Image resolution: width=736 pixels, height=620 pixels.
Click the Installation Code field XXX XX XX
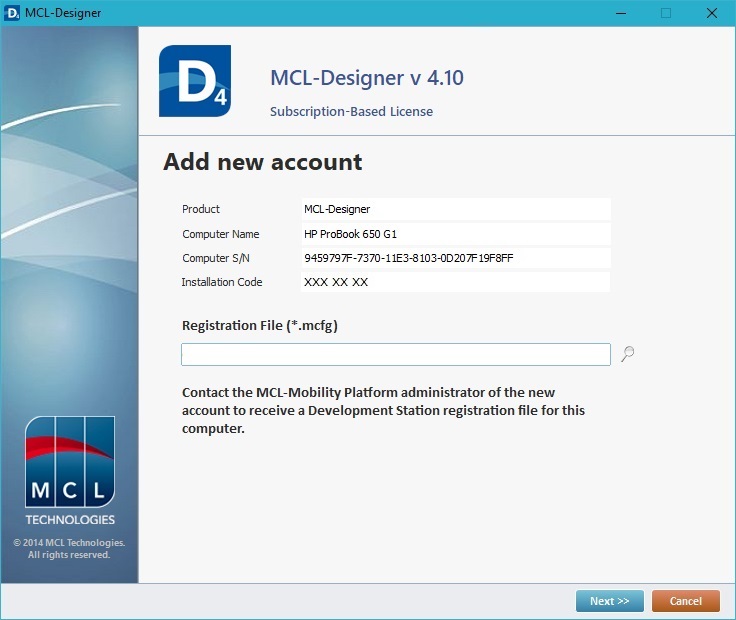[x=456, y=282]
